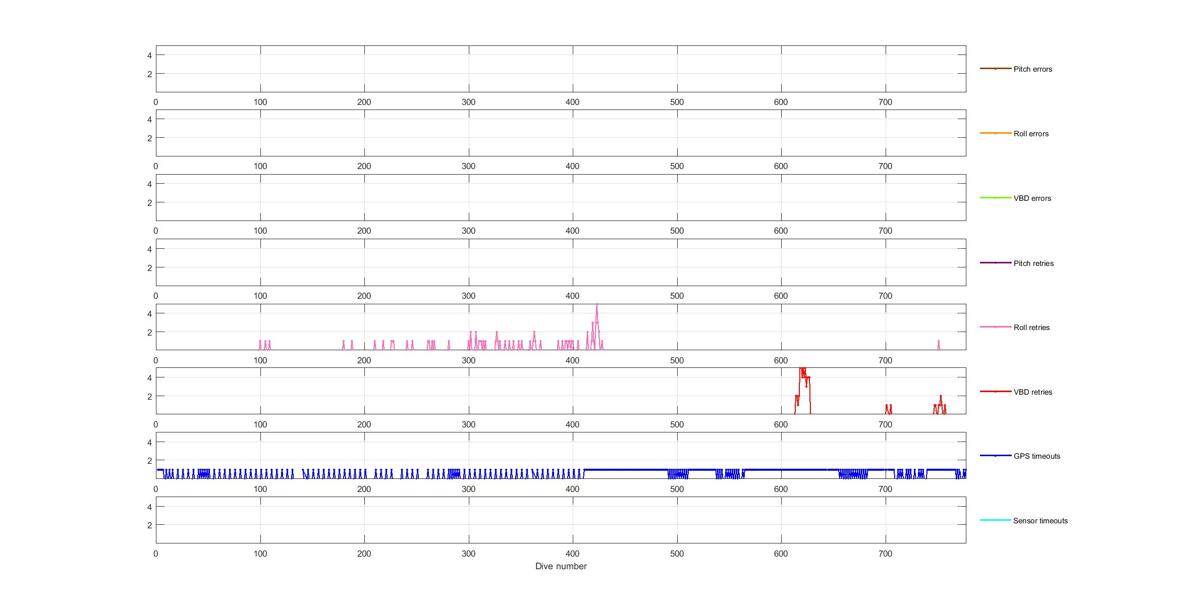
Task: Click the 600 tick below Pitch retries plot
Action: pyautogui.click(x=781, y=296)
